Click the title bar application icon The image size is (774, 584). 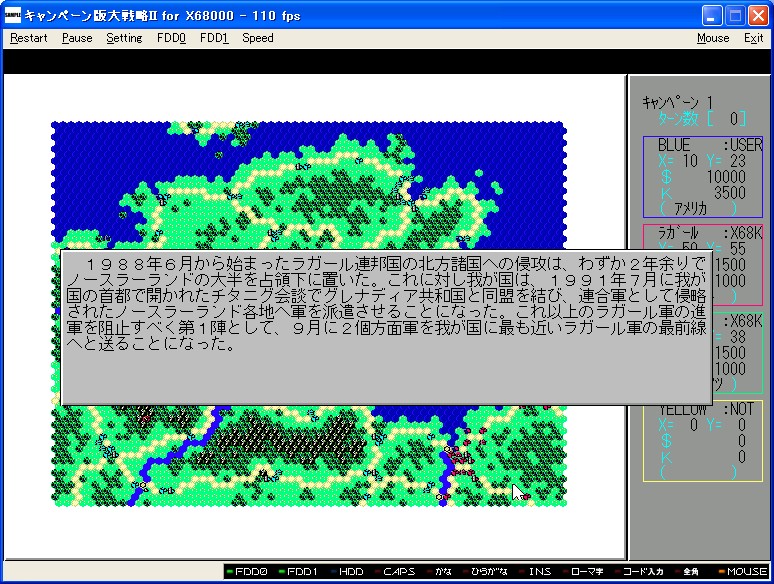pos(13,16)
